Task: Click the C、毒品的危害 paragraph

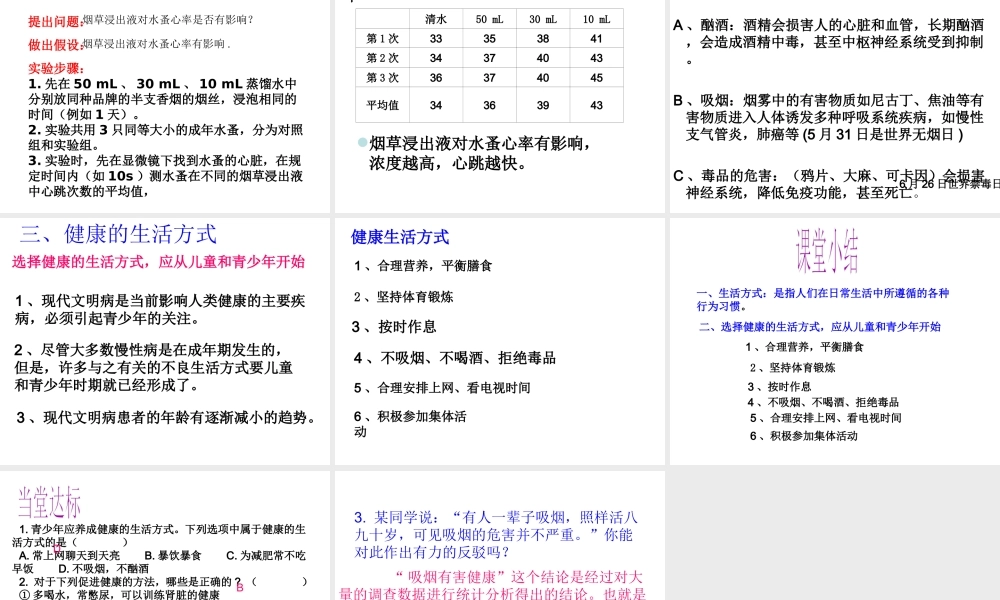Action: (x=829, y=184)
